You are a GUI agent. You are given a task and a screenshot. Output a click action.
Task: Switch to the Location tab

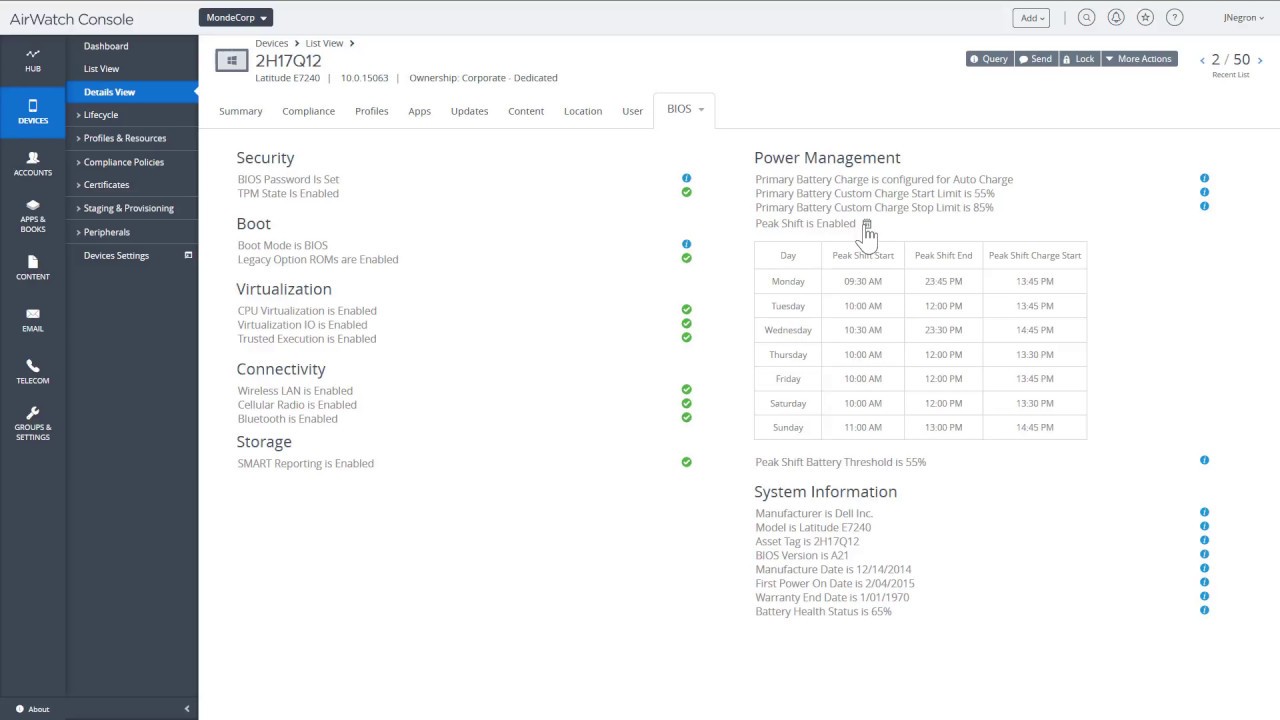pos(583,111)
